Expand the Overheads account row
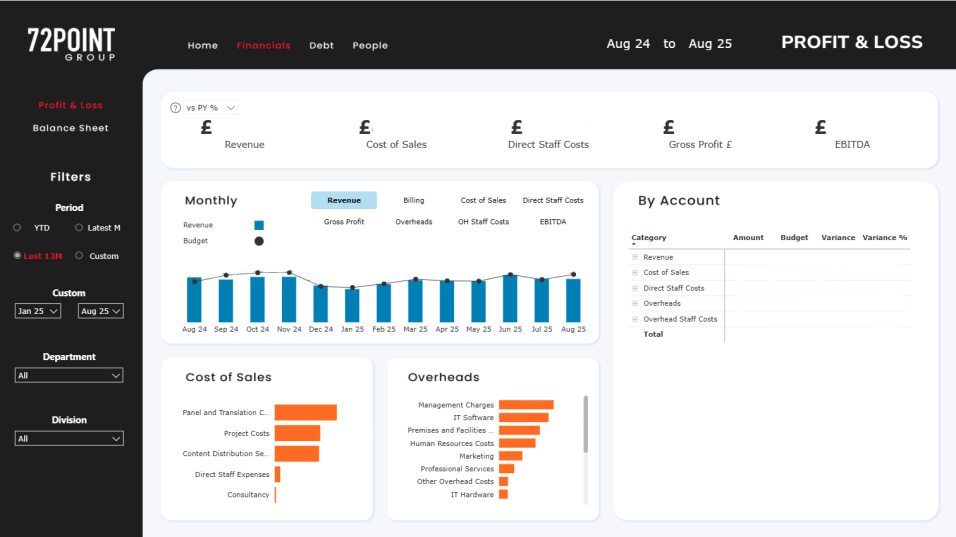This screenshot has height=537, width=956. click(635, 304)
